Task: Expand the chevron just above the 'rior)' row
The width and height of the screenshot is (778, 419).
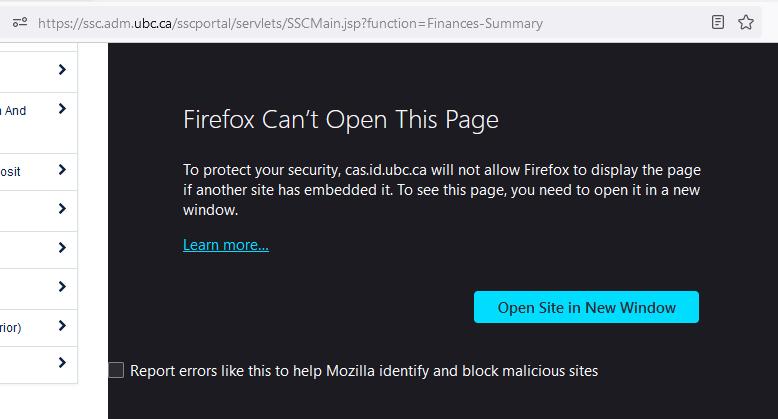Action: click(x=62, y=286)
